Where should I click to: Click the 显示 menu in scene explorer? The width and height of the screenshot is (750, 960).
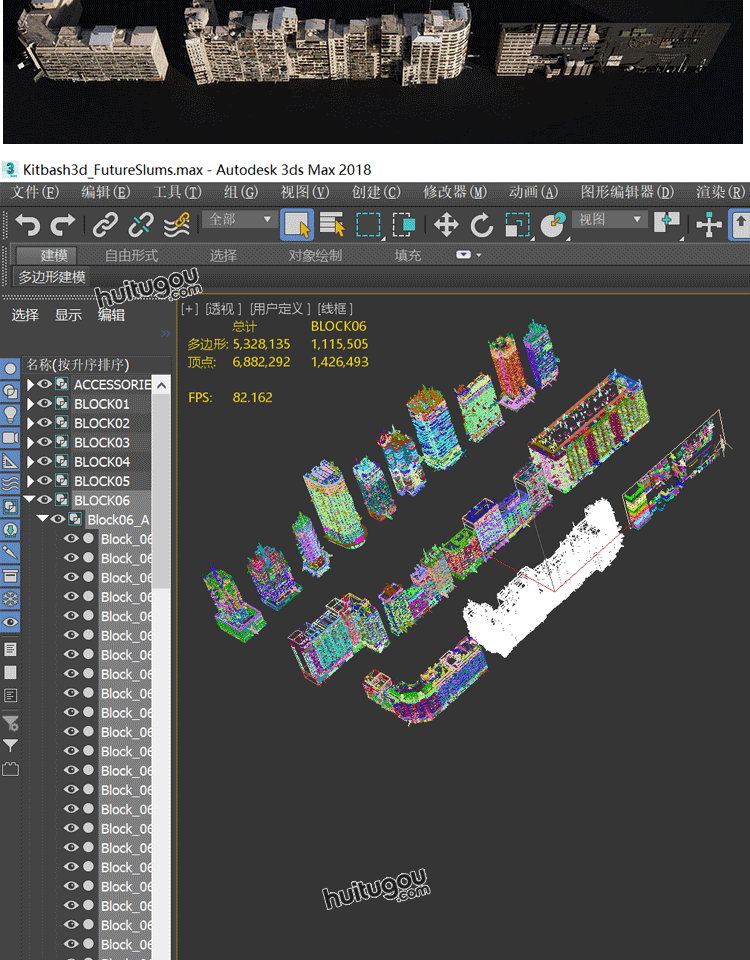[x=68, y=315]
